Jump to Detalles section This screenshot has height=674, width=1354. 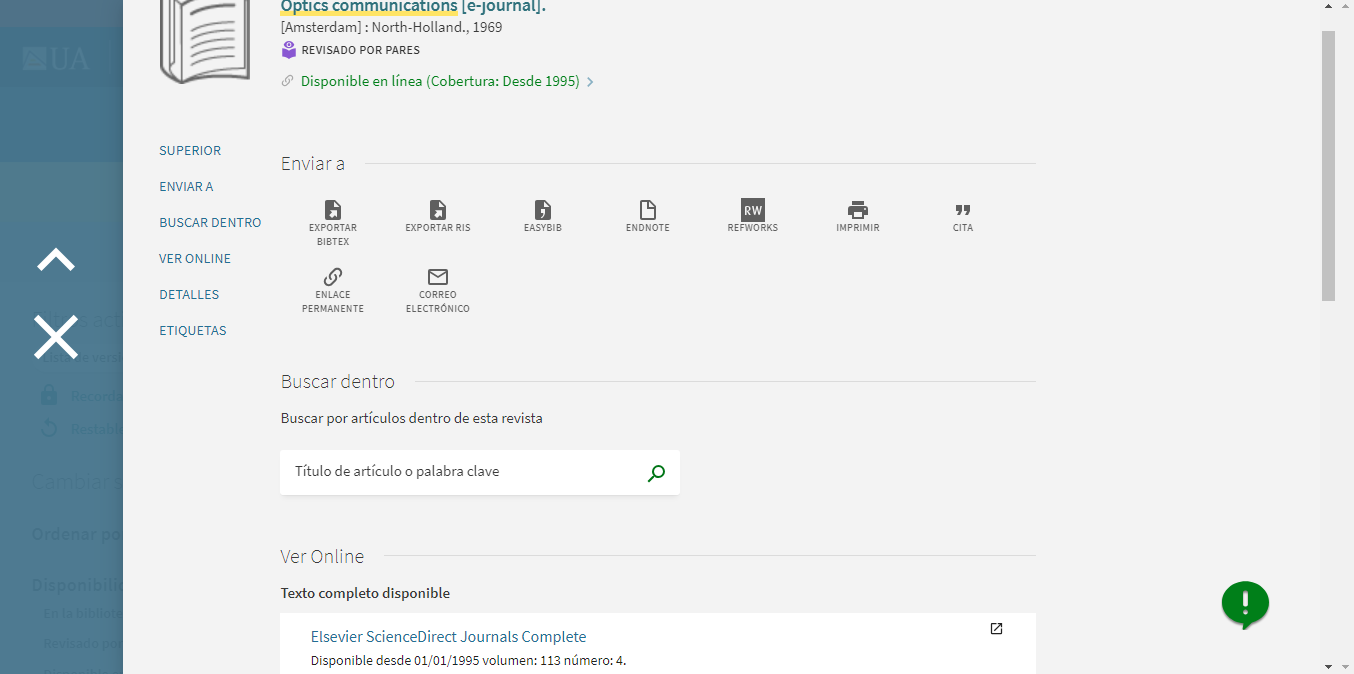(189, 295)
